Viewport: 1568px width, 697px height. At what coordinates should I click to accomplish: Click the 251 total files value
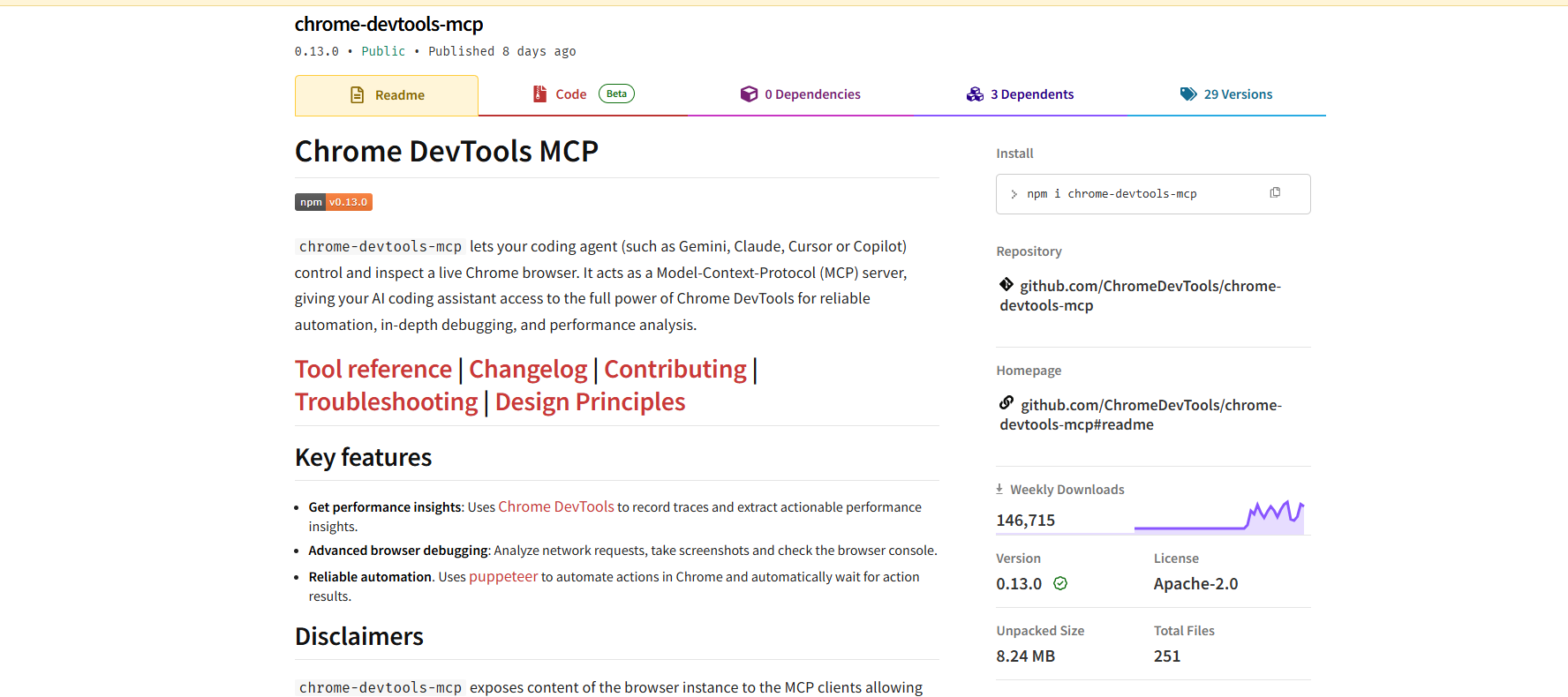pos(1167,656)
